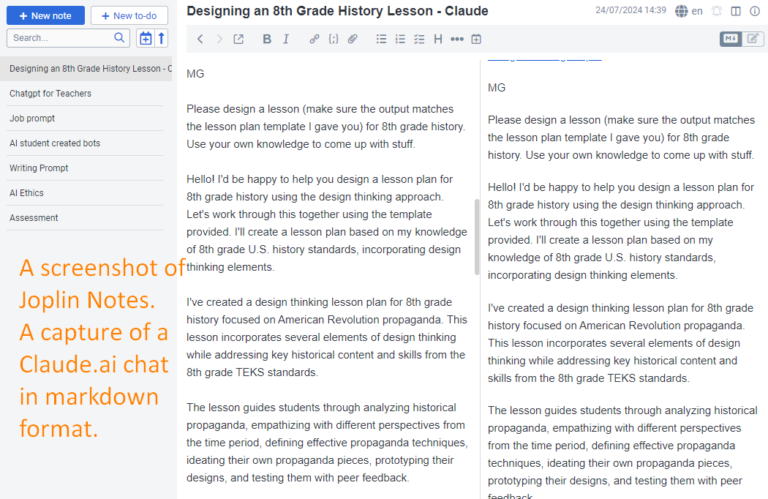This screenshot has height=499, width=768.
Task: Insert a heading with H icon
Action: (x=438, y=39)
